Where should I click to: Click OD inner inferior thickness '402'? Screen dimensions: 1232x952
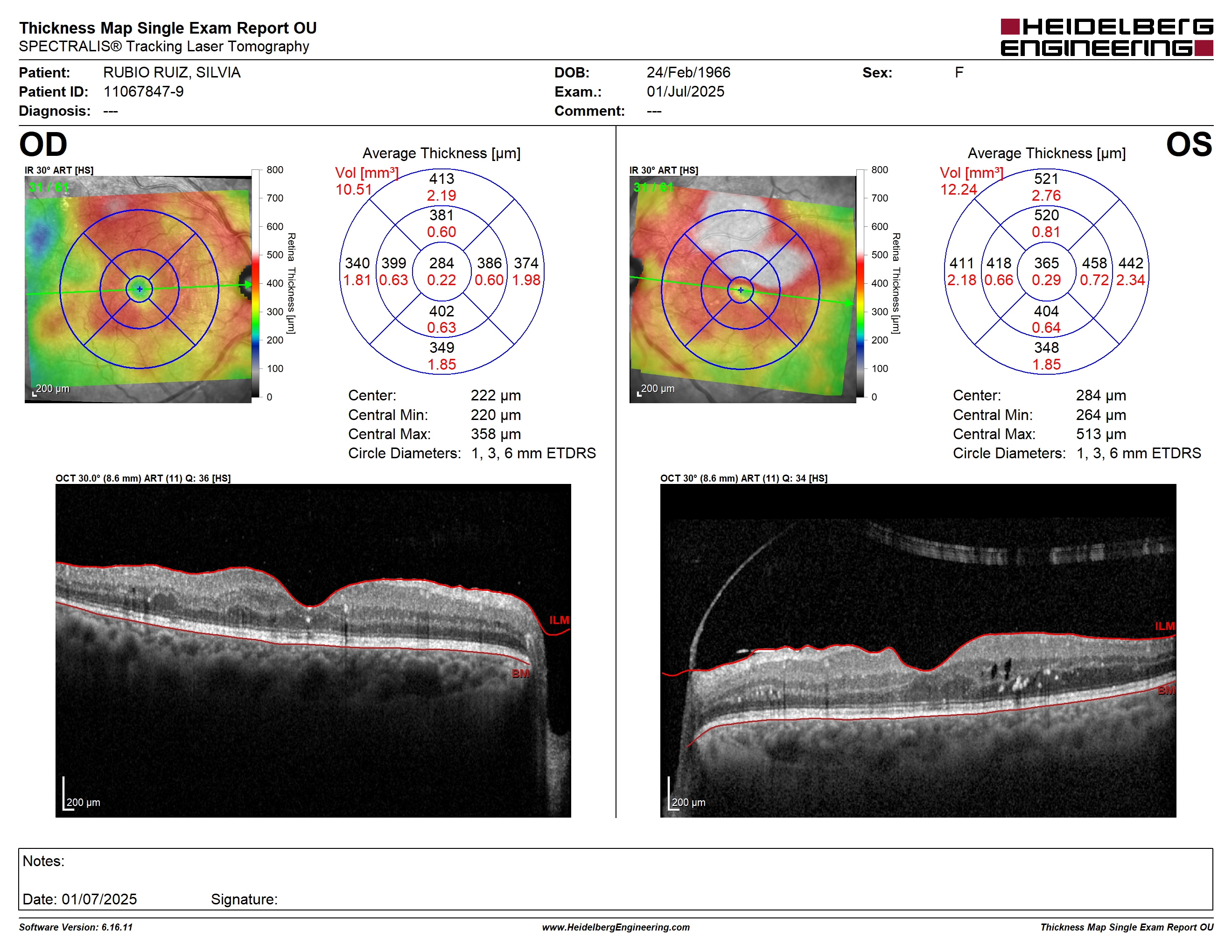pyautogui.click(x=441, y=311)
